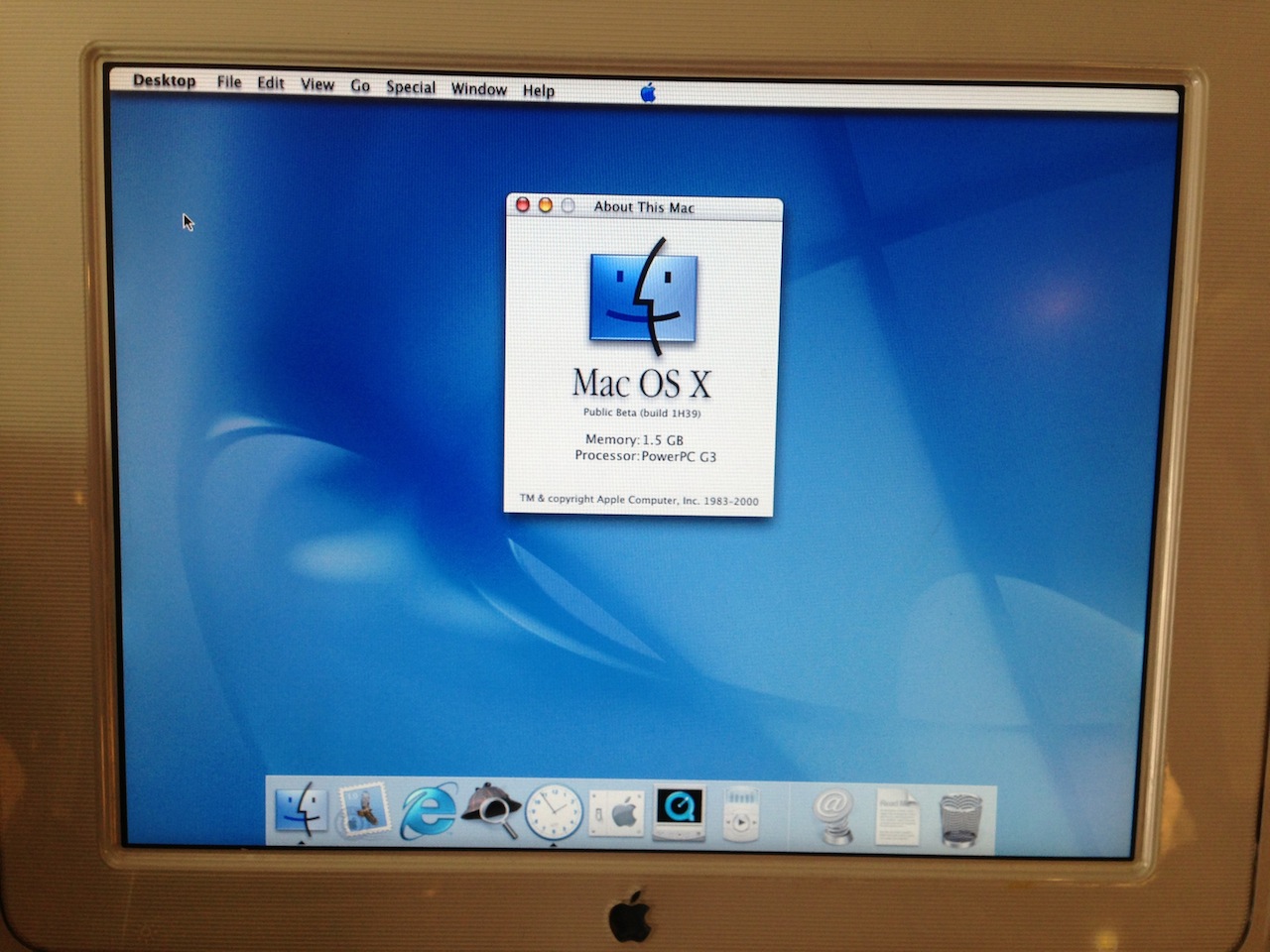Open Internet Explorer from the Dock
Image resolution: width=1270 pixels, height=952 pixels.
pos(428,811)
